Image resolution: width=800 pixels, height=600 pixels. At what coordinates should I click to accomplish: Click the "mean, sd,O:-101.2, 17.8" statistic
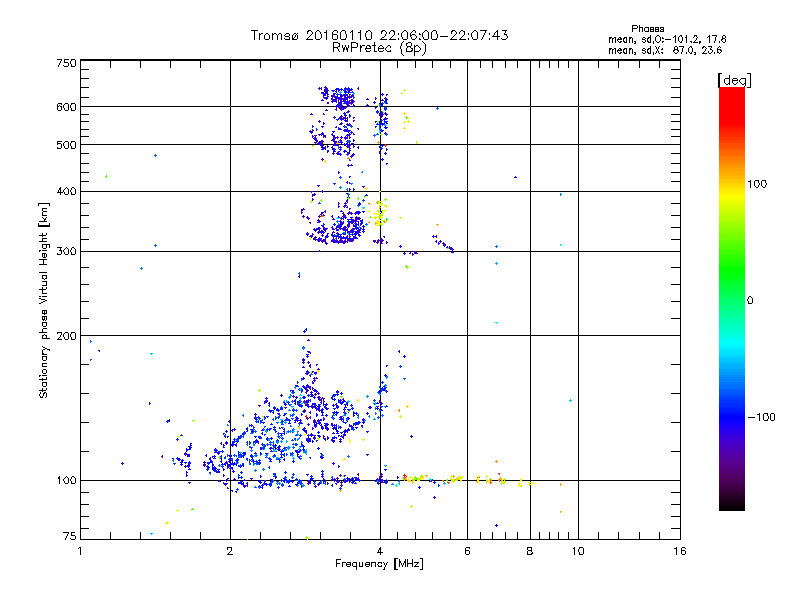coord(667,39)
